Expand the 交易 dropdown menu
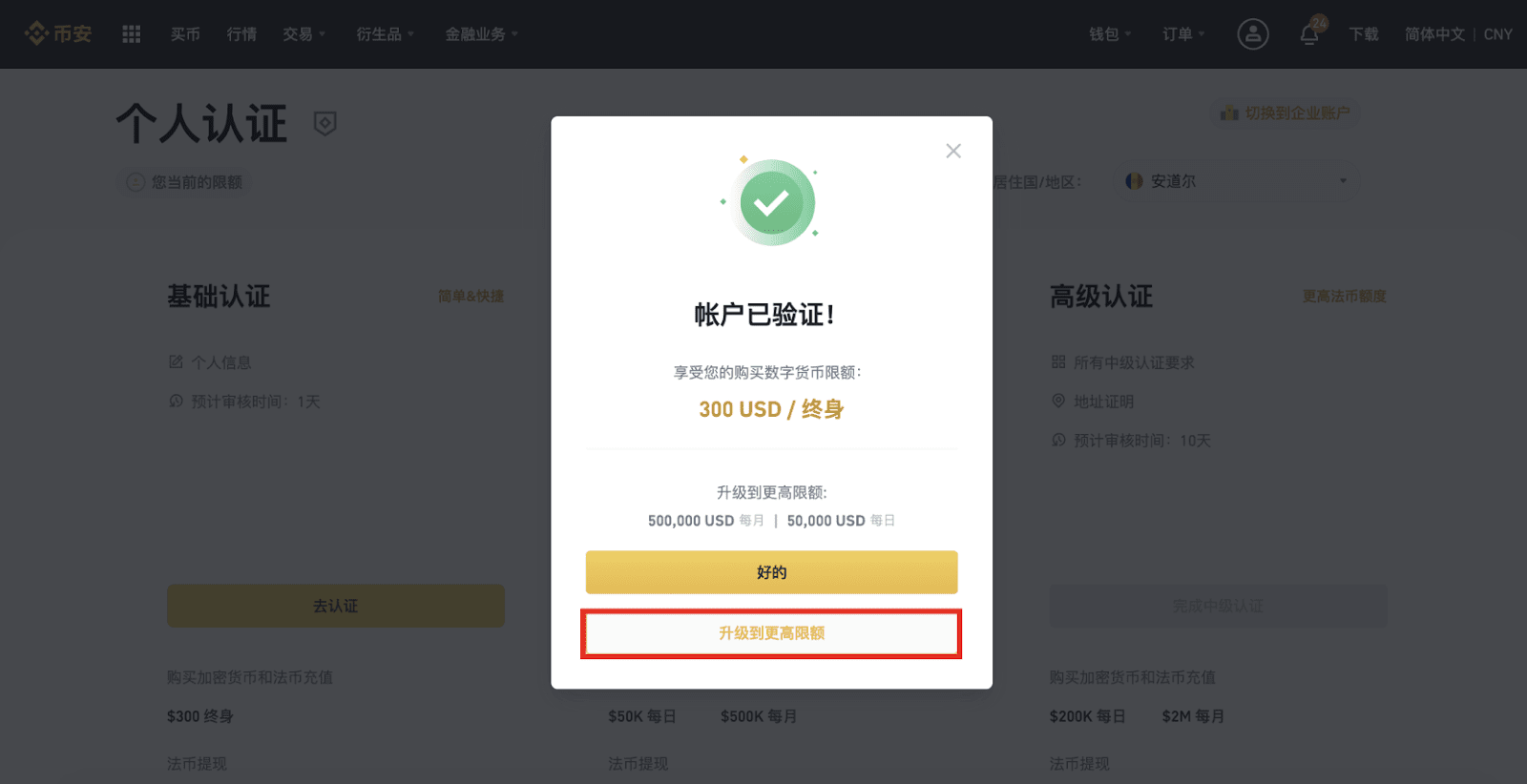The image size is (1527, 784). [x=304, y=34]
